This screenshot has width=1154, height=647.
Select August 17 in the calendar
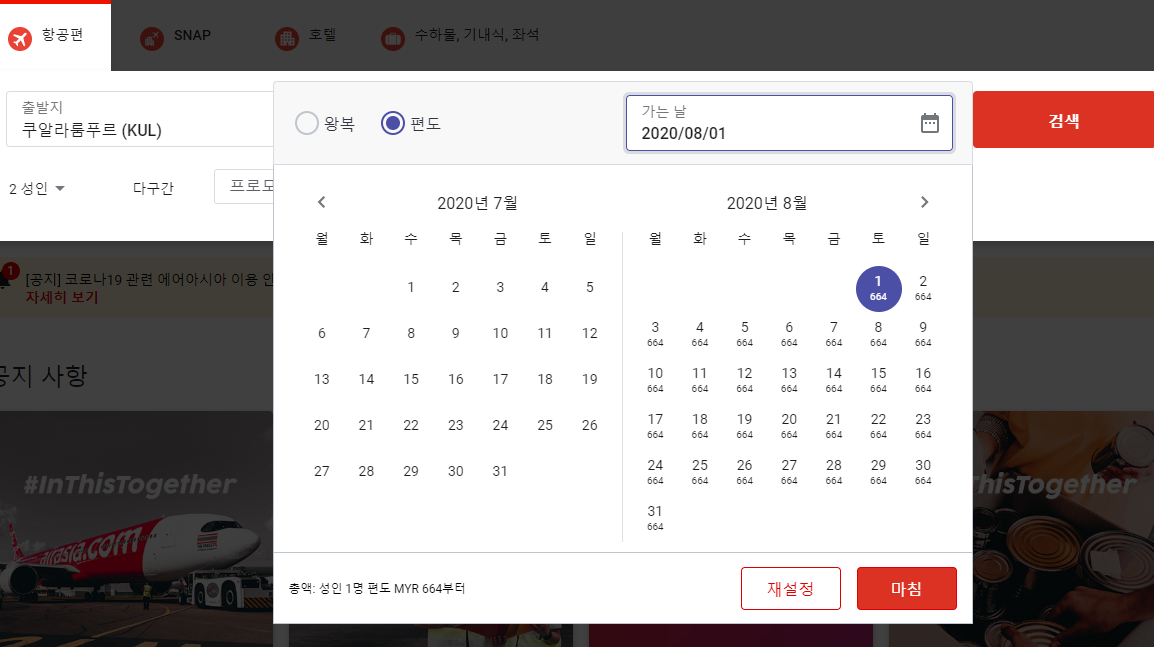[x=655, y=426]
